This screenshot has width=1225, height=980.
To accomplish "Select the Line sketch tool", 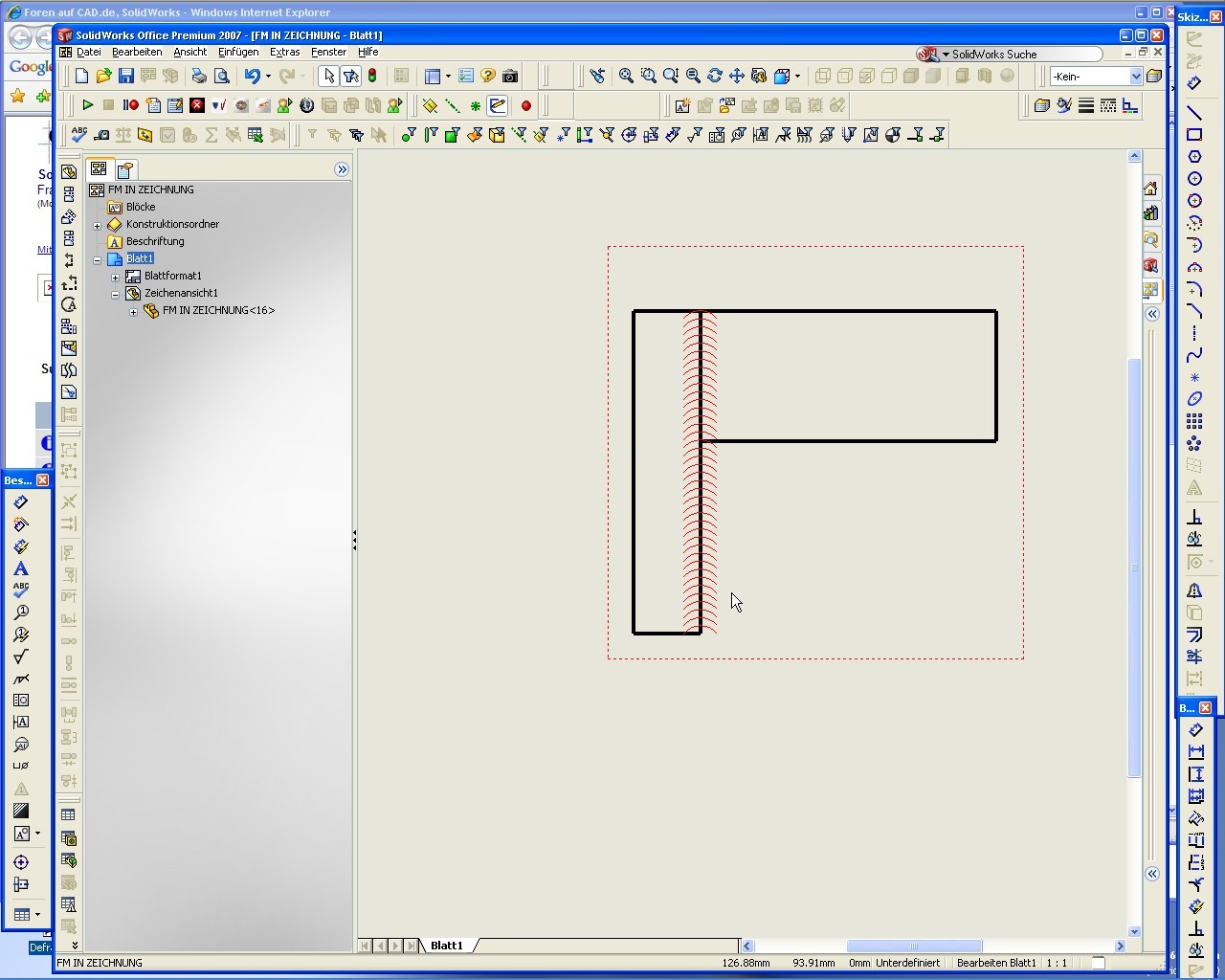I will point(1194,113).
